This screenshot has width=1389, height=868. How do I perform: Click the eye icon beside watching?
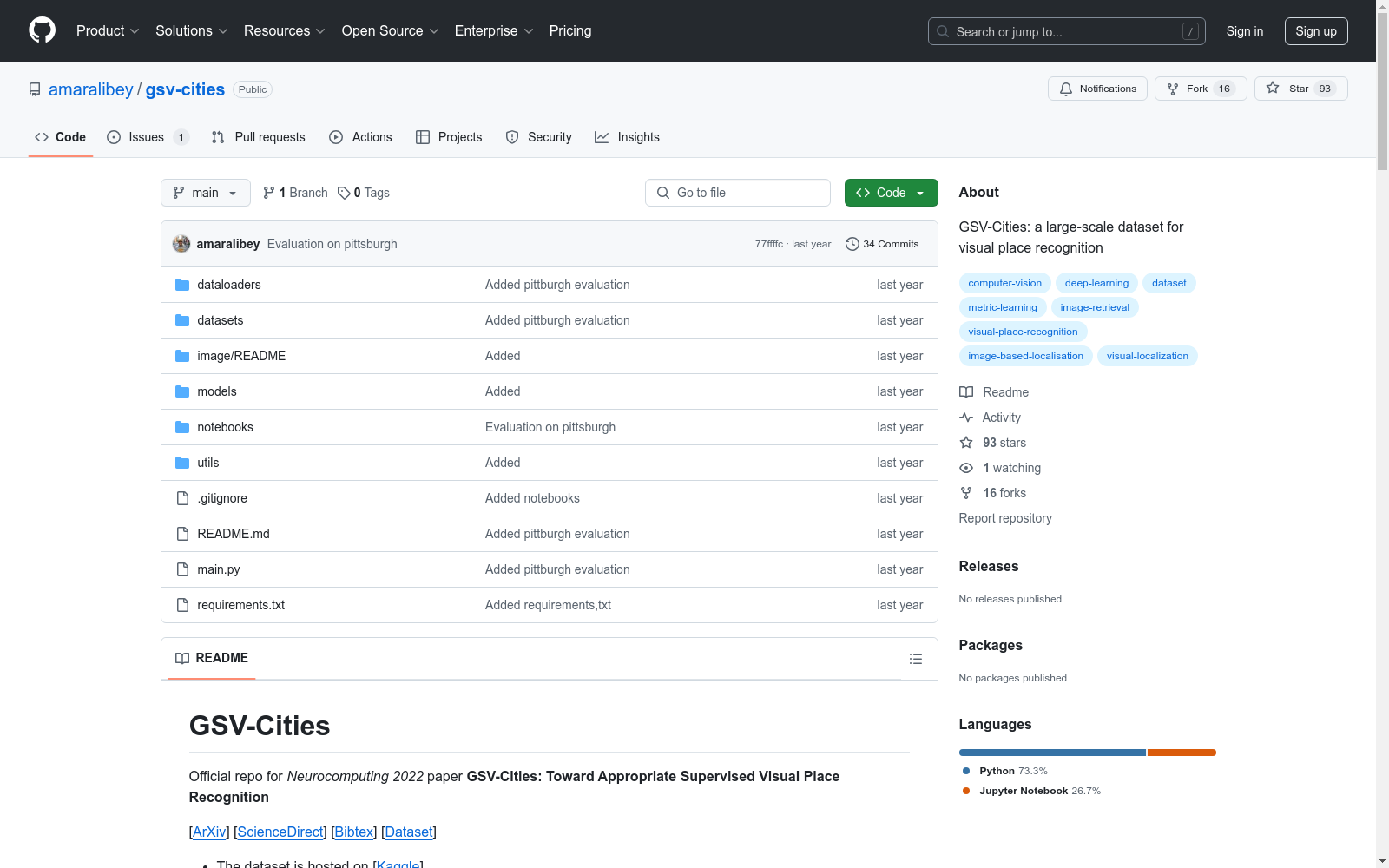point(966,468)
